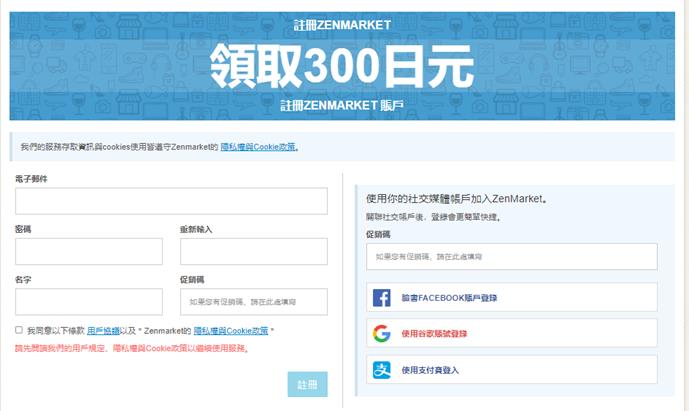Focus the 電子郵件 email input field
The image size is (689, 411).
coord(171,201)
